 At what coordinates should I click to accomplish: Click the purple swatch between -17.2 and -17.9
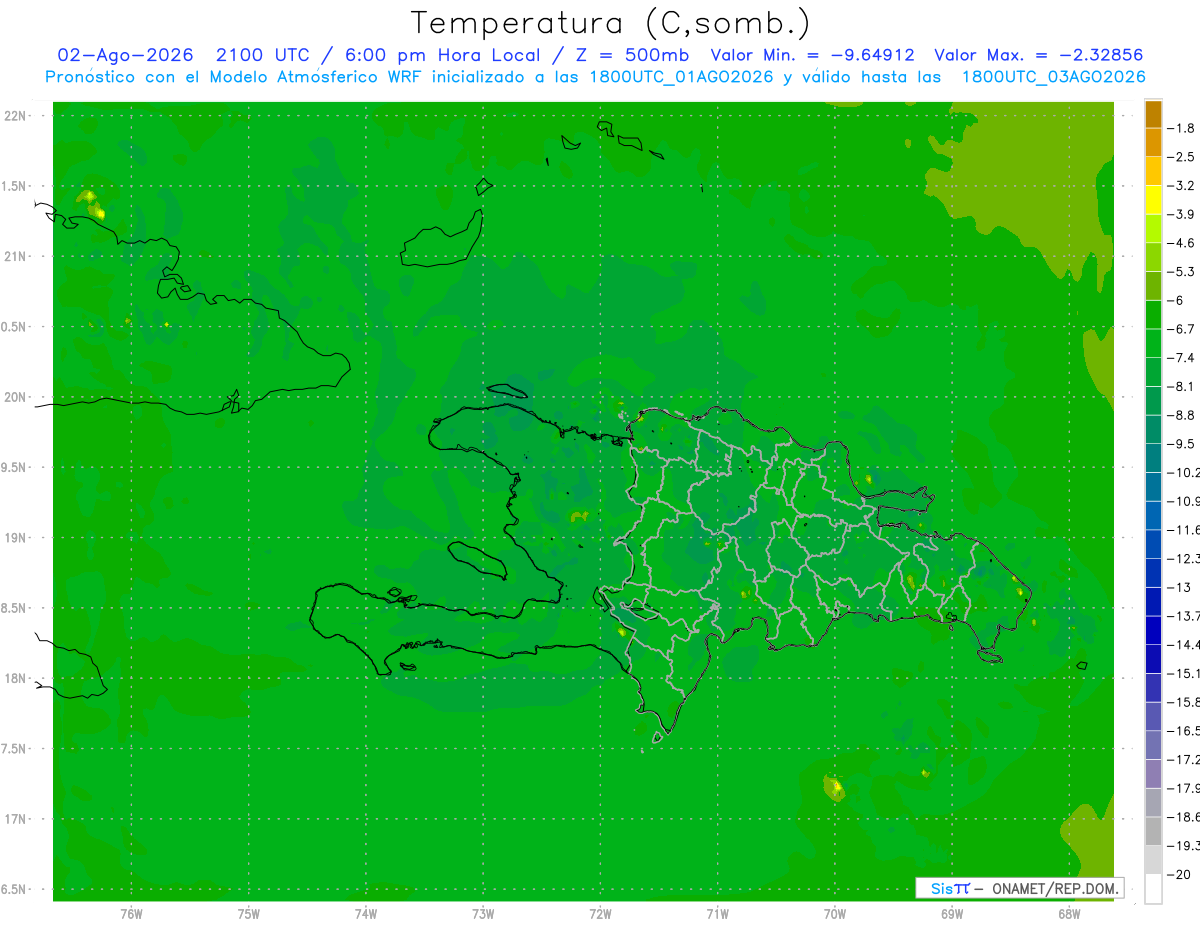pyautogui.click(x=1153, y=774)
